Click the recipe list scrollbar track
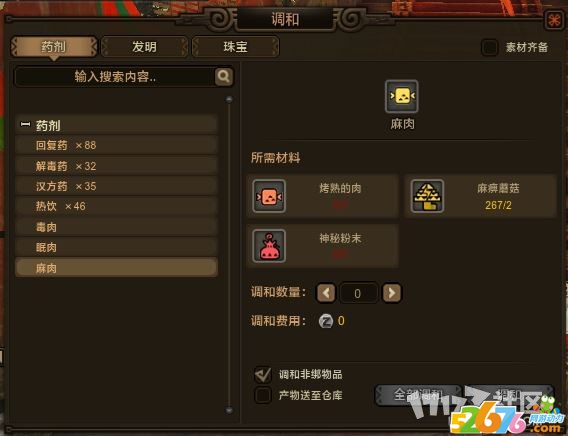The width and height of the screenshot is (568, 436). point(229,254)
